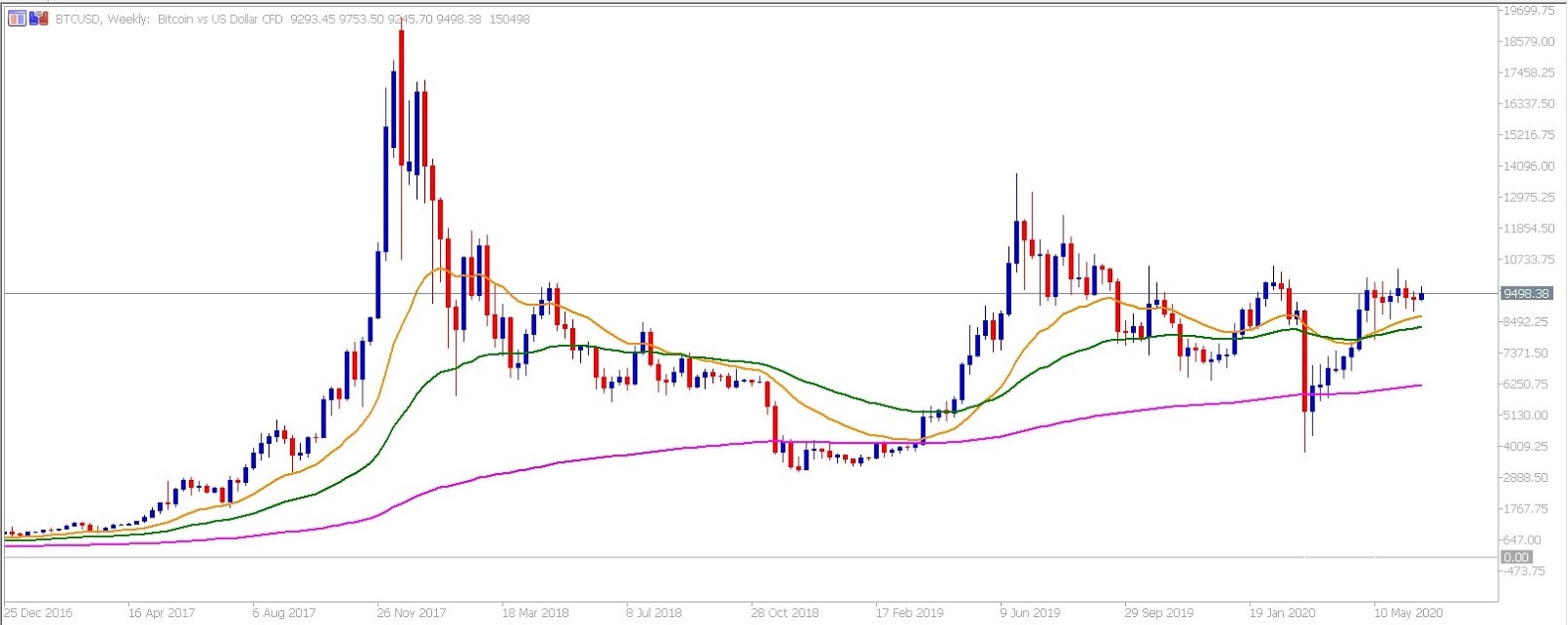Screen dimensions: 1568x625
Task: Select the current price tag 9498.38 on axis
Action: click(x=1526, y=293)
